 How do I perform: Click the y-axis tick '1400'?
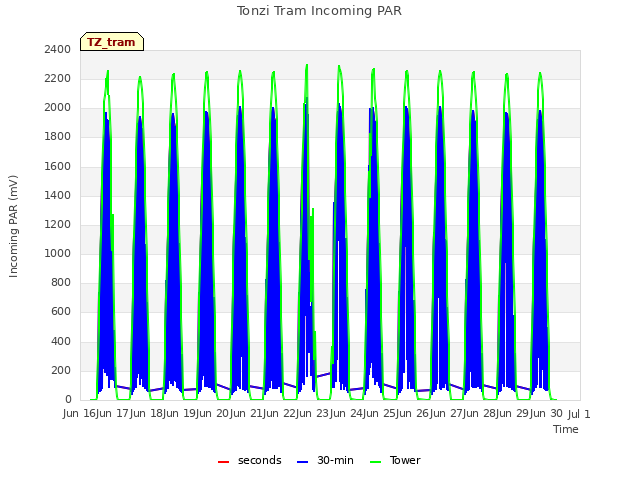coord(58,195)
